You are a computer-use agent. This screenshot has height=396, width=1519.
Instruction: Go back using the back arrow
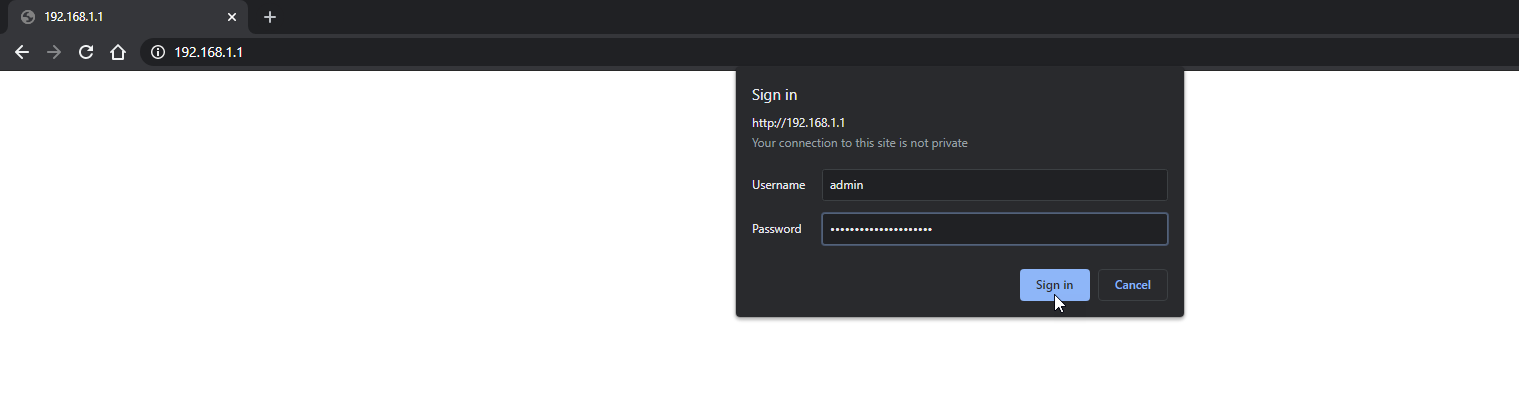tap(22, 52)
